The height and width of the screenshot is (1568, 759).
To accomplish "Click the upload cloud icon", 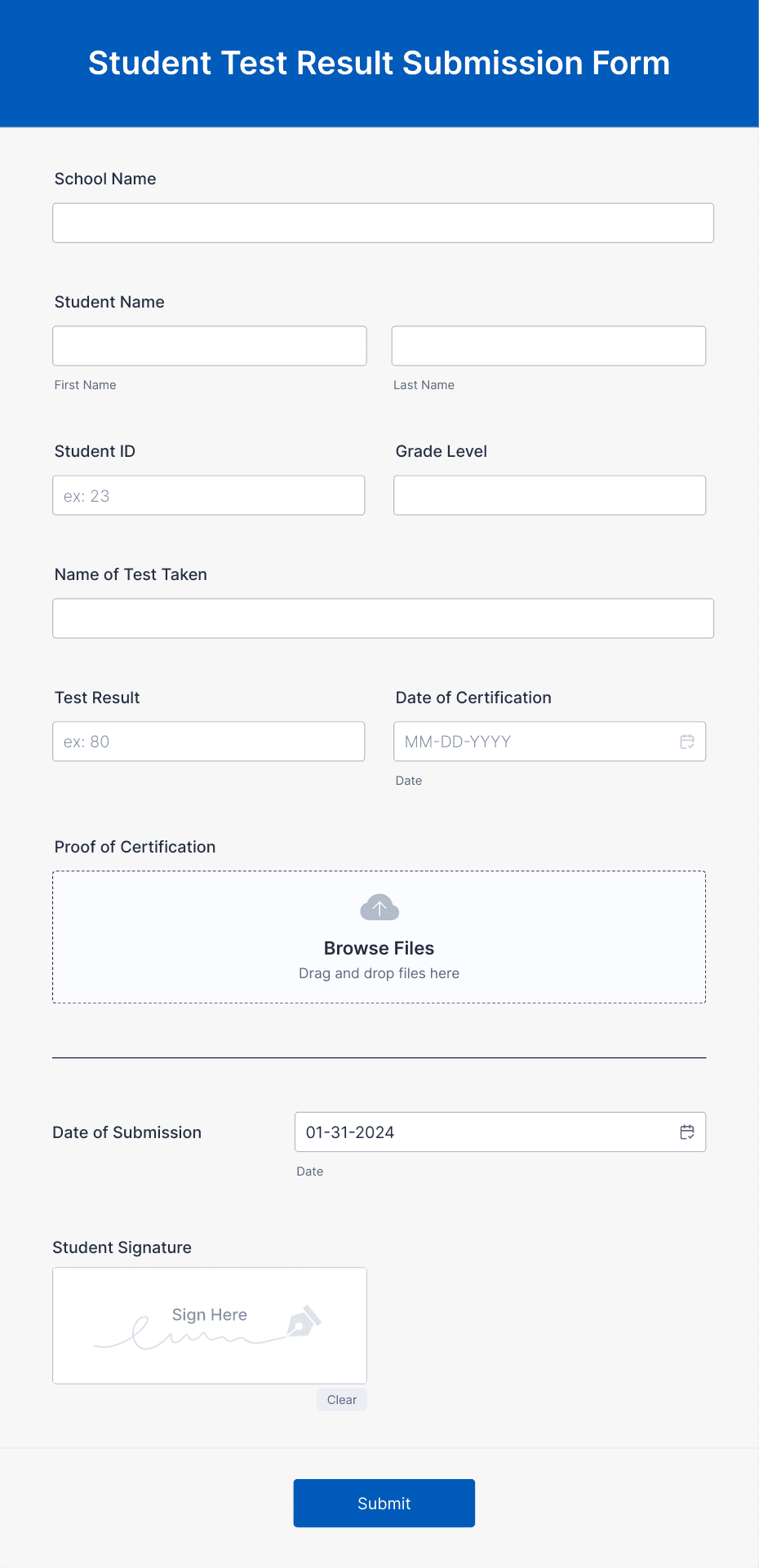I will point(378,906).
